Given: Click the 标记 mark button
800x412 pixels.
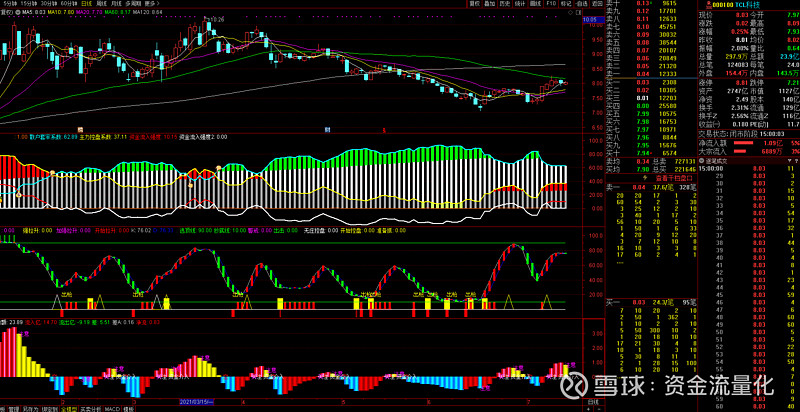Looking at the screenshot, I should pyautogui.click(x=566, y=4).
